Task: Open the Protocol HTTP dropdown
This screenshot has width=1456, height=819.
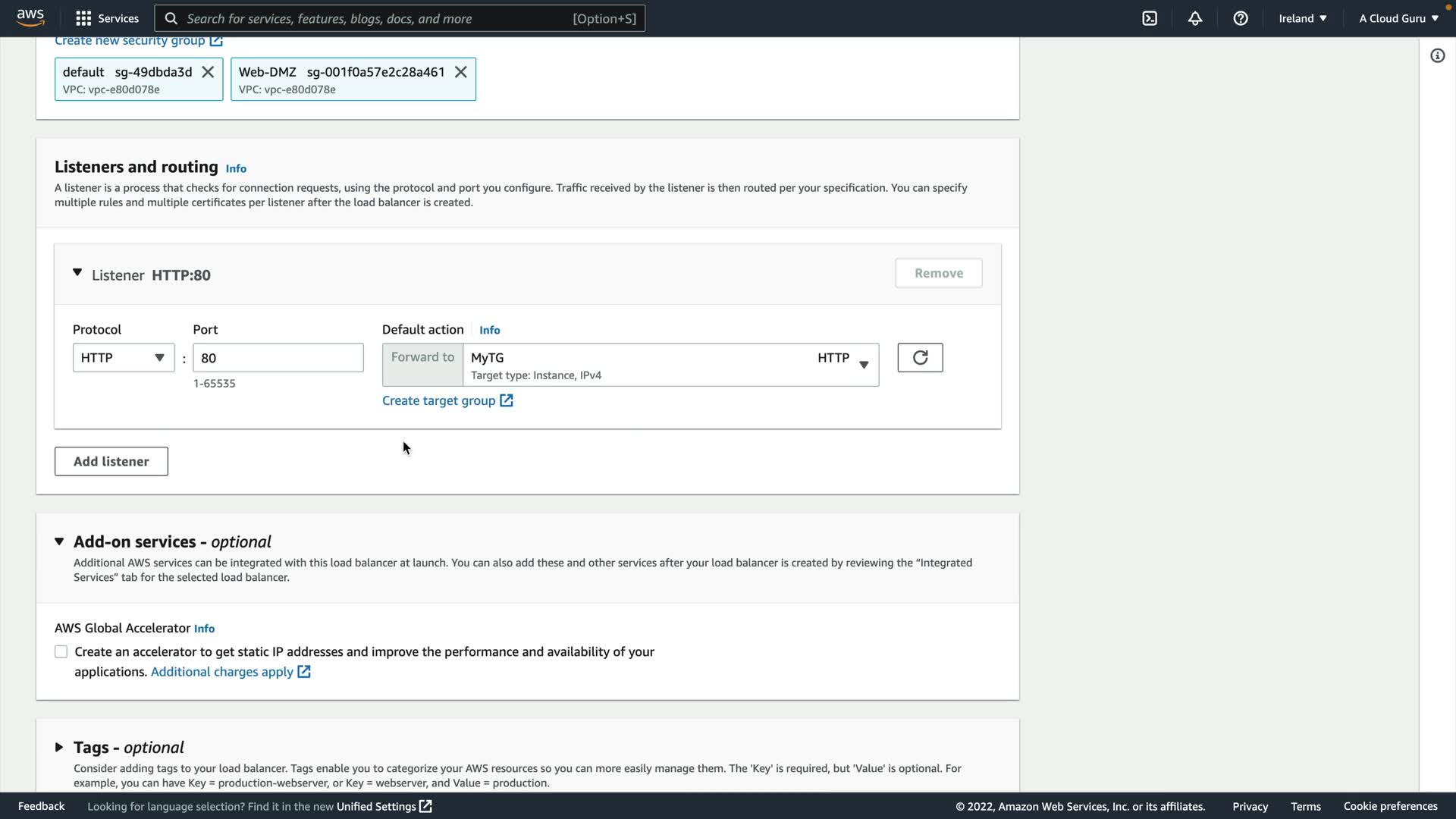Action: click(124, 358)
